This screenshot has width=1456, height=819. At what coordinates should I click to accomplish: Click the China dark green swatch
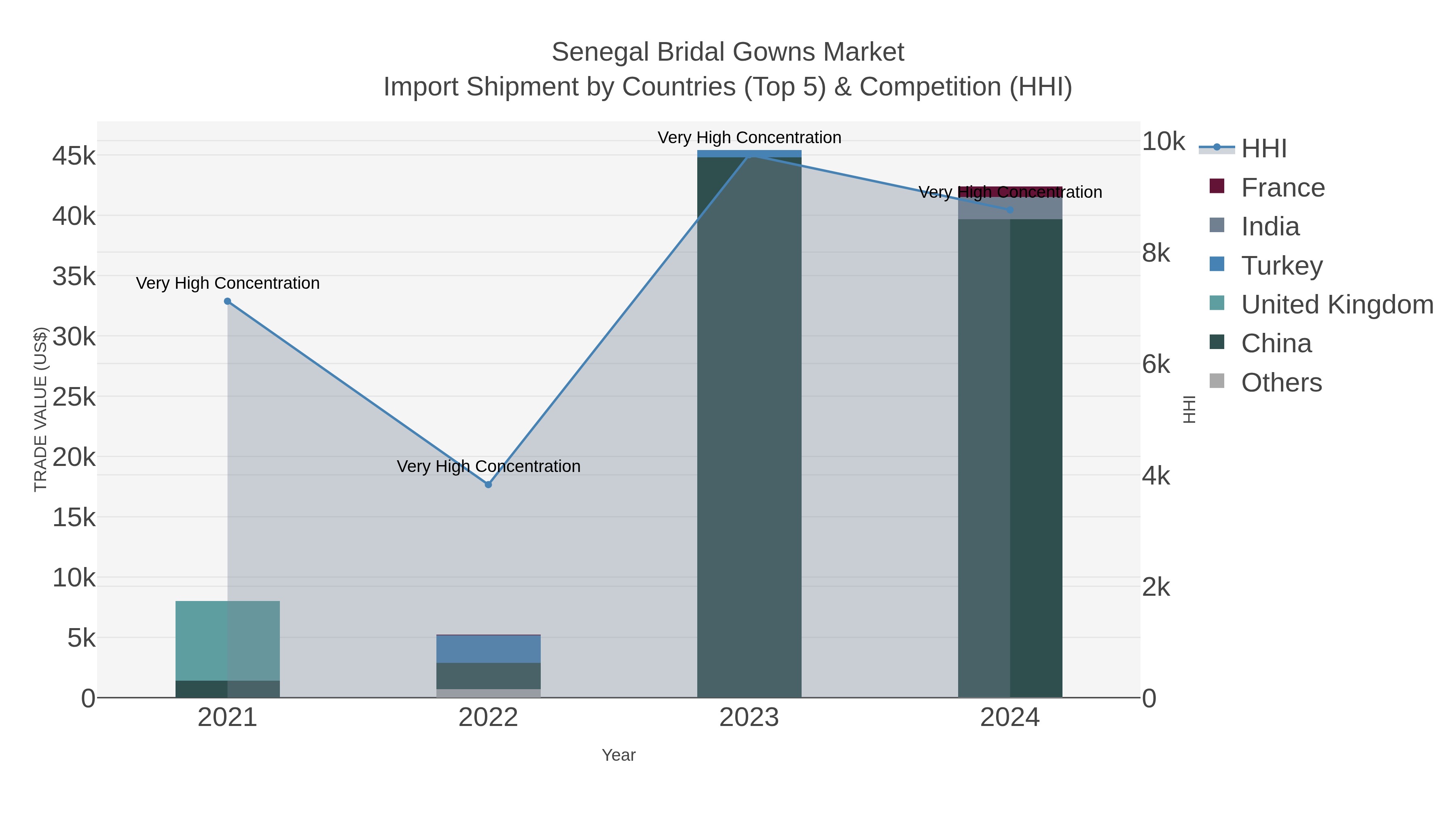click(1217, 342)
